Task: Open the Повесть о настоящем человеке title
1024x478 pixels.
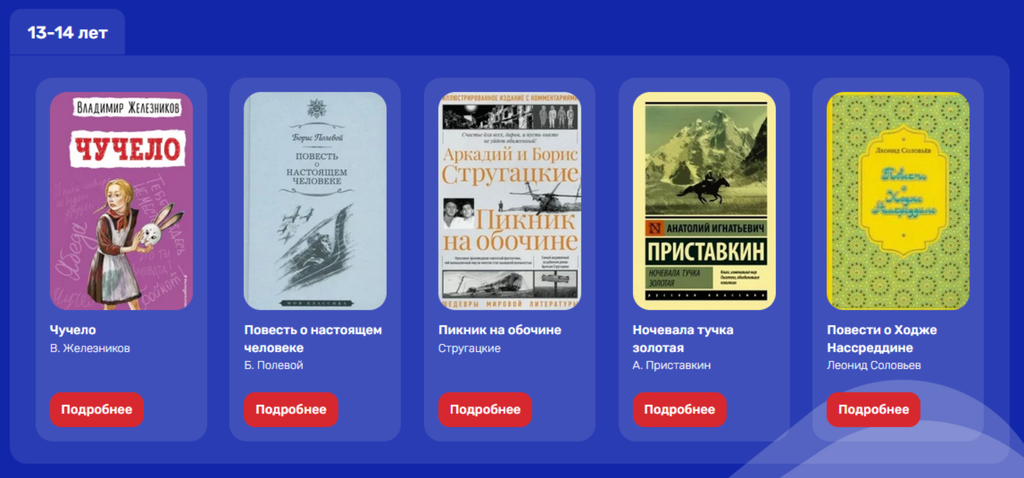Action: [x=313, y=338]
